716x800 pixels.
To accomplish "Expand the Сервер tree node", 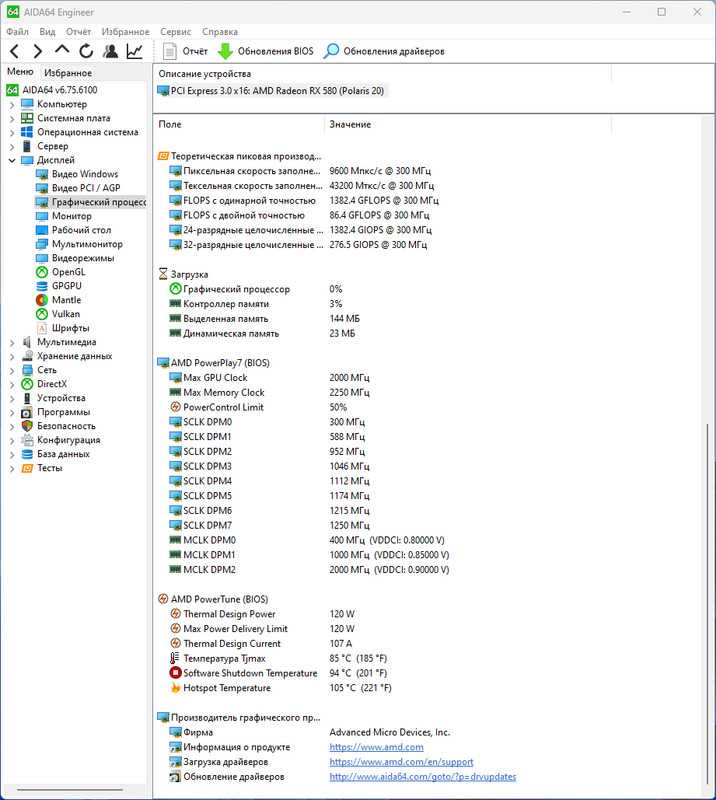I will click(12, 146).
